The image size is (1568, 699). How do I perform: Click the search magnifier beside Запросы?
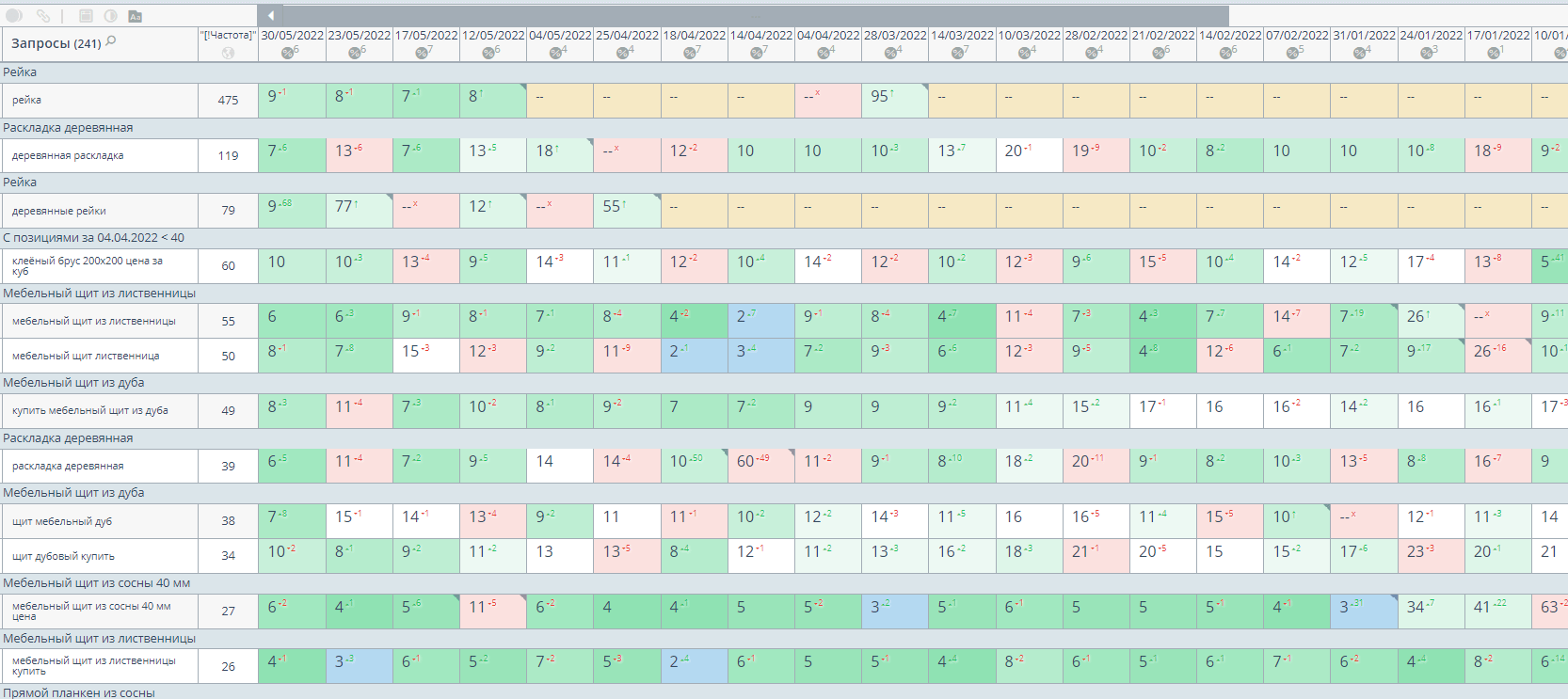tap(111, 41)
